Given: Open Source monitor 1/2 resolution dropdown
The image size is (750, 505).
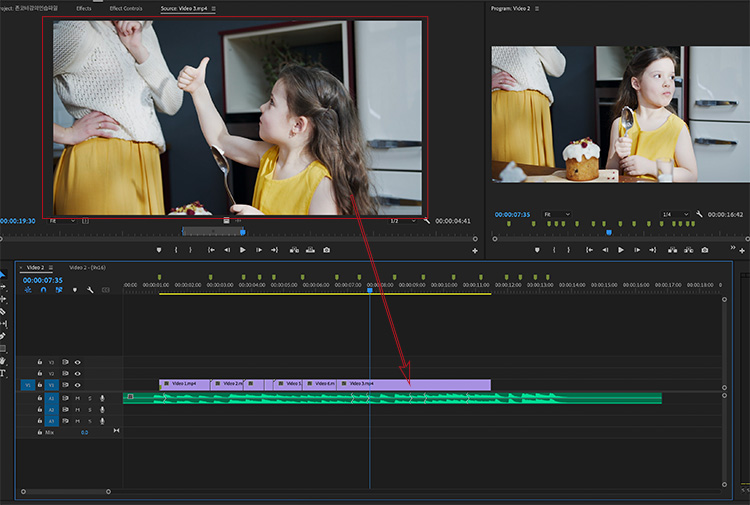Looking at the screenshot, I should point(403,221).
